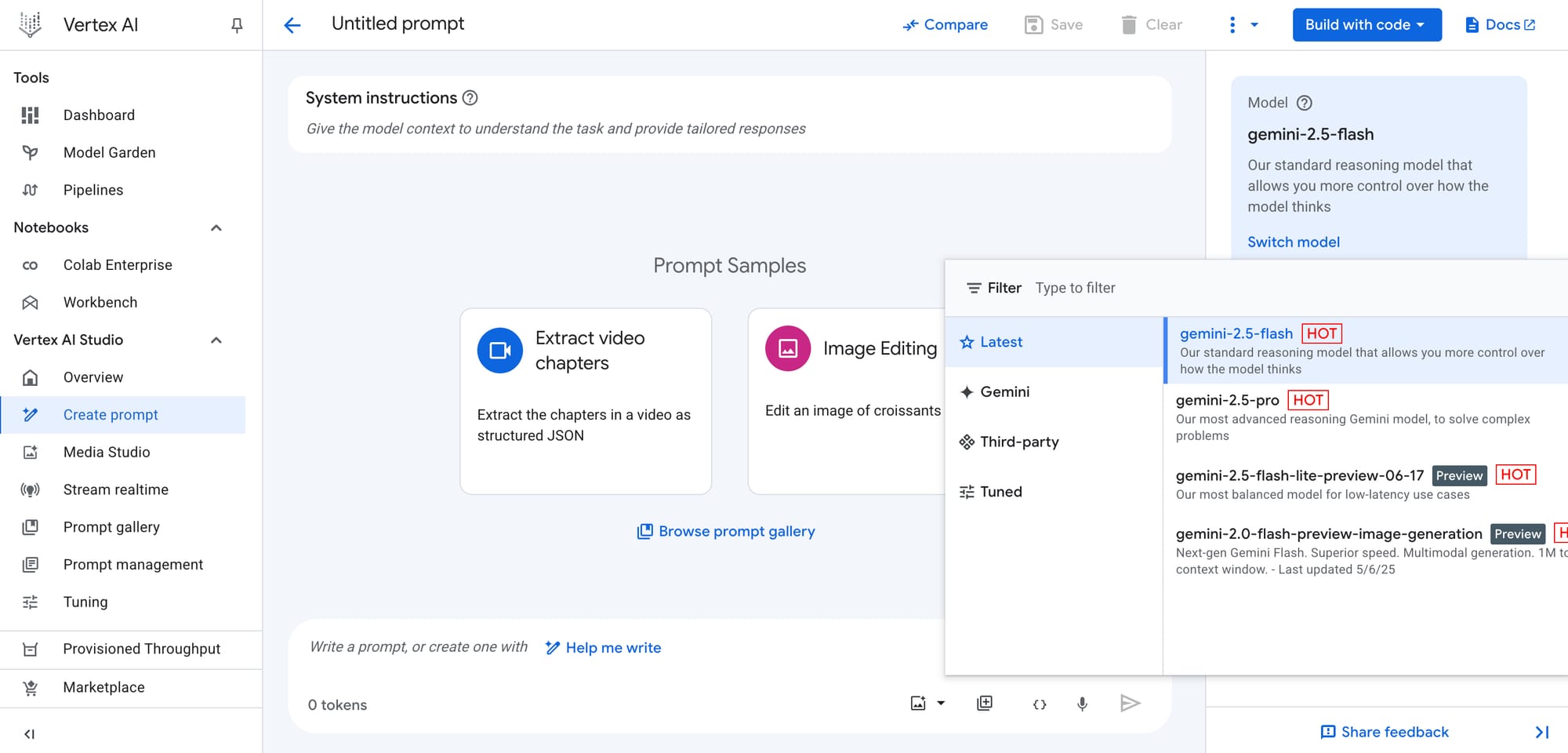Click the 0 tokens counter
The height and width of the screenshot is (753, 1568).
click(337, 705)
